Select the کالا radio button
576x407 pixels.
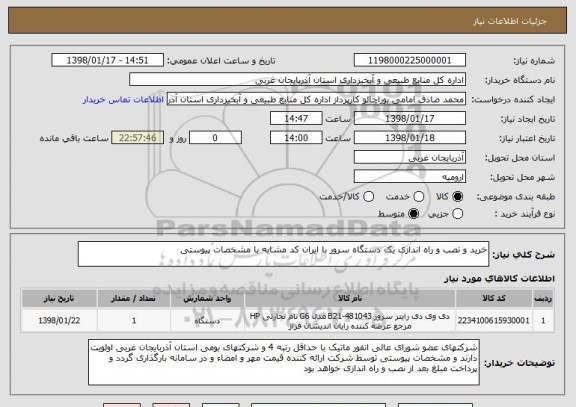pos(458,197)
